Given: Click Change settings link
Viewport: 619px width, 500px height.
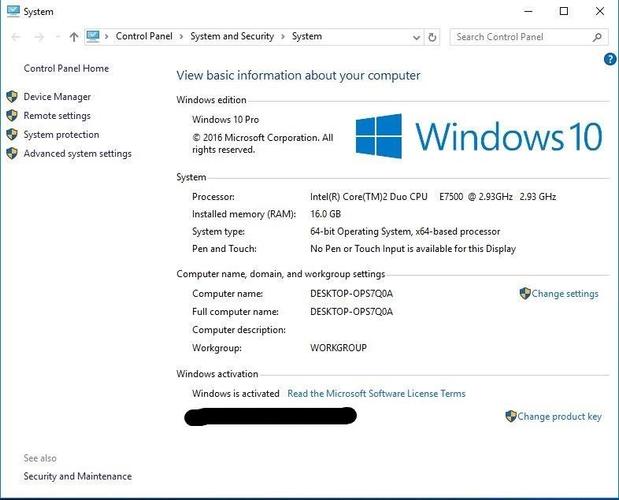Looking at the screenshot, I should click(x=565, y=294).
